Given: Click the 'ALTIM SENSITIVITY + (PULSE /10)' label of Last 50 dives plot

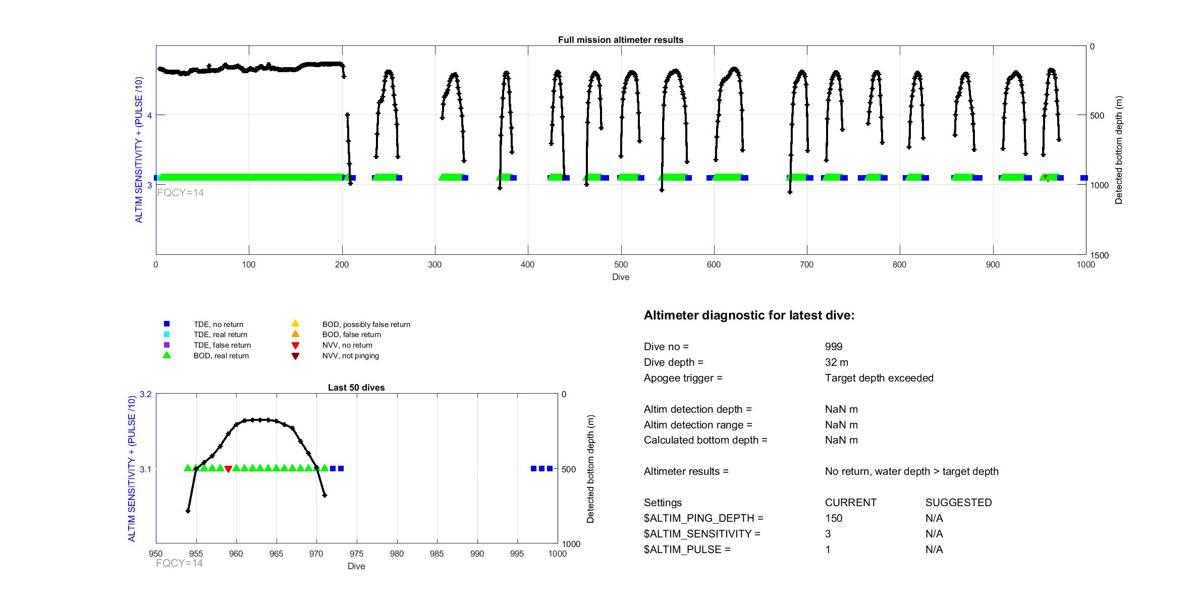Looking at the screenshot, I should 131,469.
